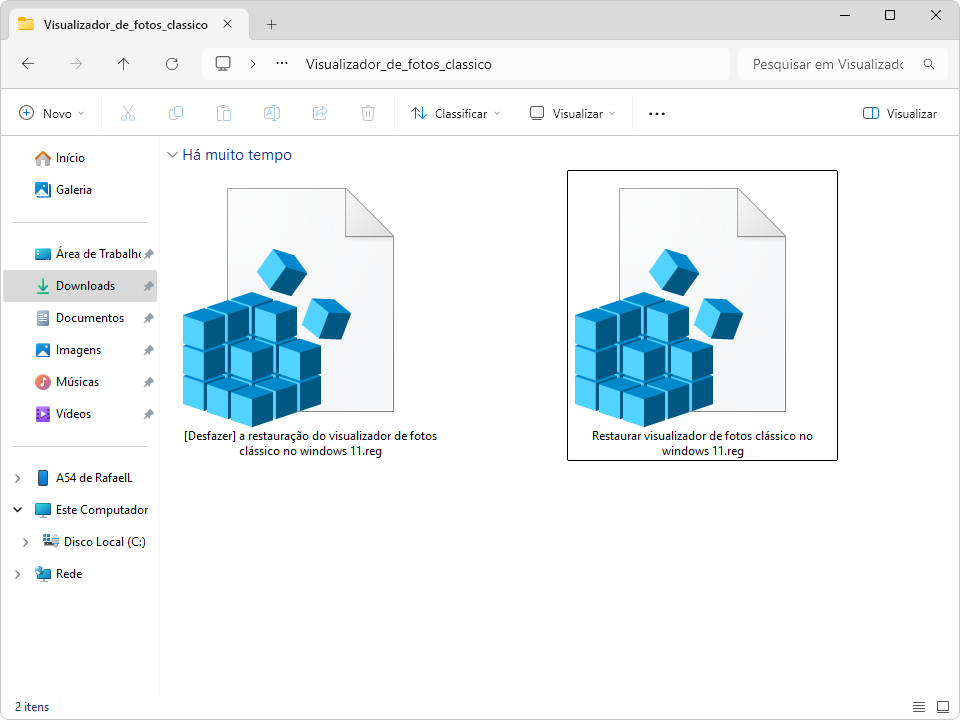Viewport: 960px width, 720px height.
Task: Open the Novo dropdown menu
Action: click(x=52, y=113)
